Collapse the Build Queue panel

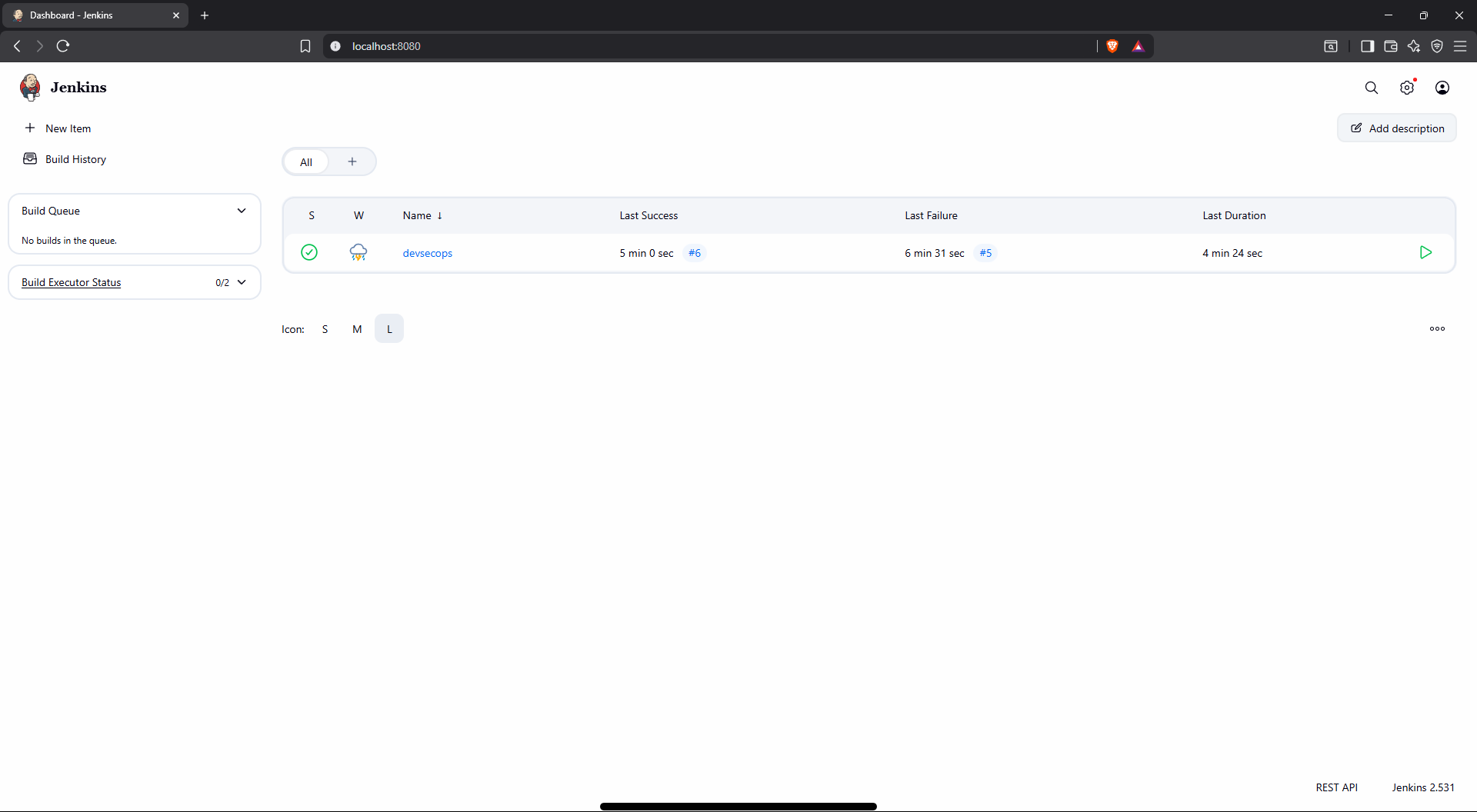[242, 211]
